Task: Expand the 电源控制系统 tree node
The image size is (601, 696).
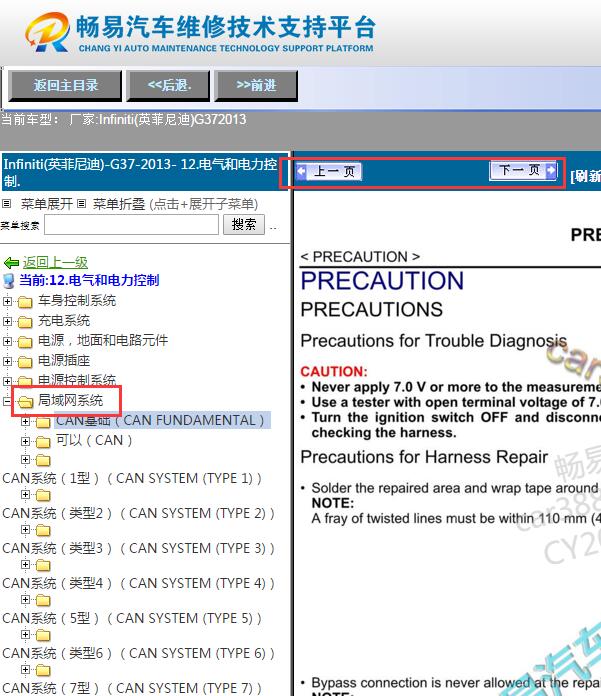Action: [7, 381]
